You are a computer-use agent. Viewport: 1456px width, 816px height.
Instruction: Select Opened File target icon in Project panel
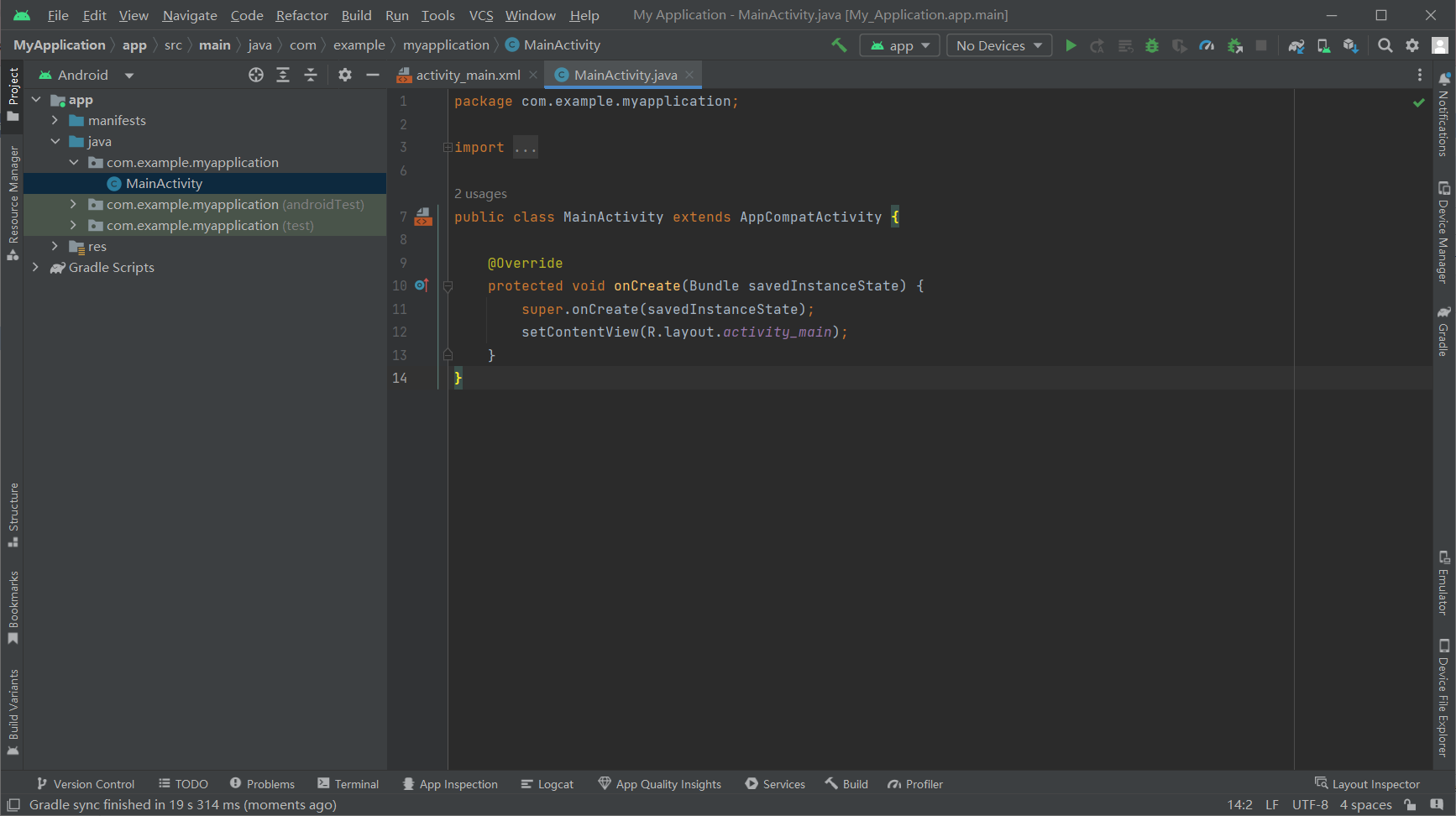click(256, 75)
